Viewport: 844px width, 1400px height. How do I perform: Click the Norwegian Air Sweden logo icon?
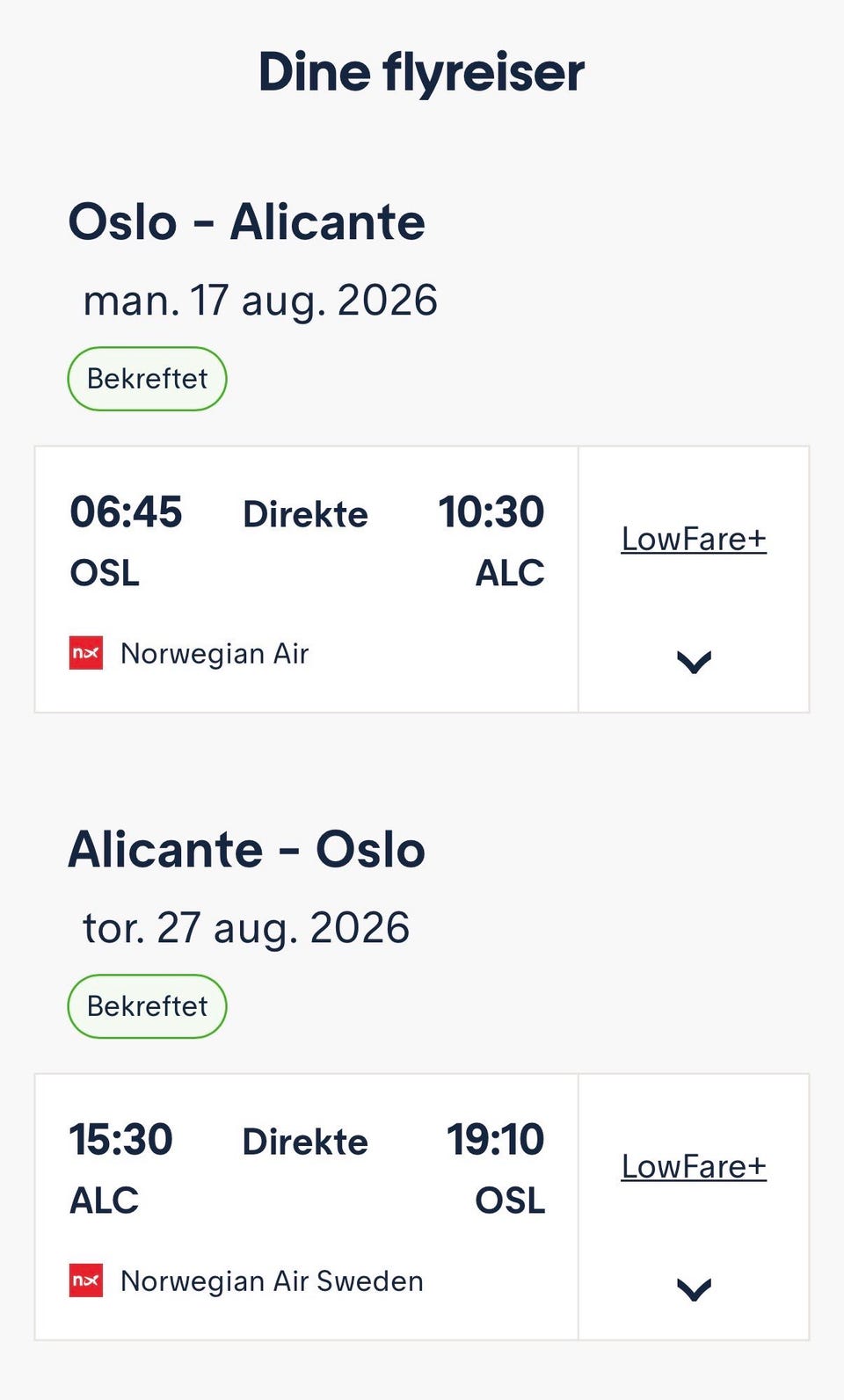tap(86, 1280)
